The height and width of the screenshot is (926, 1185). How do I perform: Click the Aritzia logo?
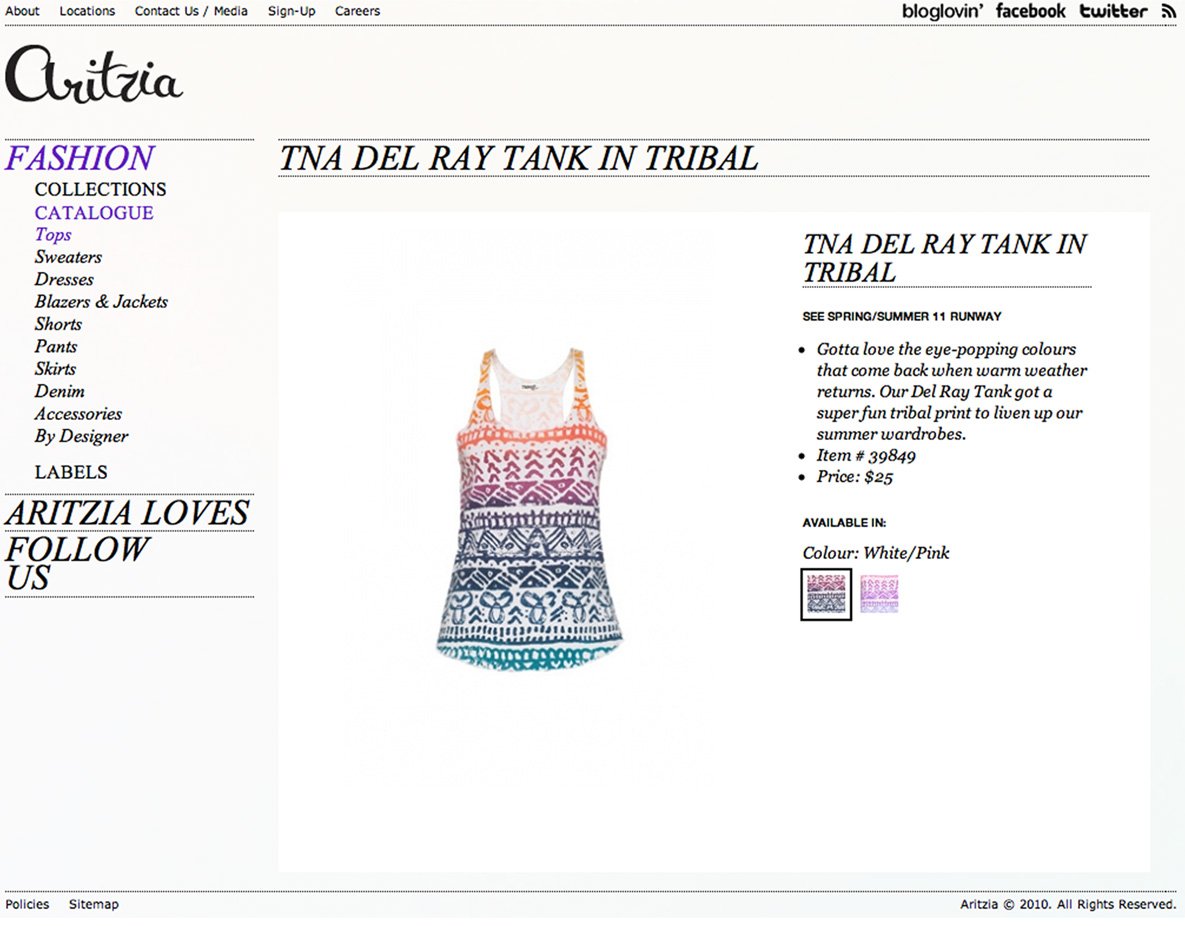[94, 74]
